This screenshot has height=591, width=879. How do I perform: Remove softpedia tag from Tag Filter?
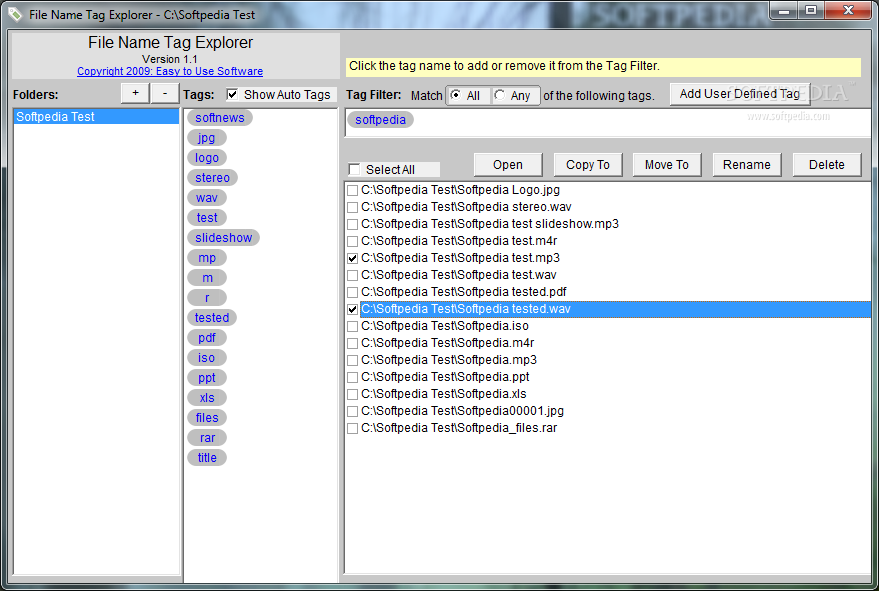[x=380, y=120]
